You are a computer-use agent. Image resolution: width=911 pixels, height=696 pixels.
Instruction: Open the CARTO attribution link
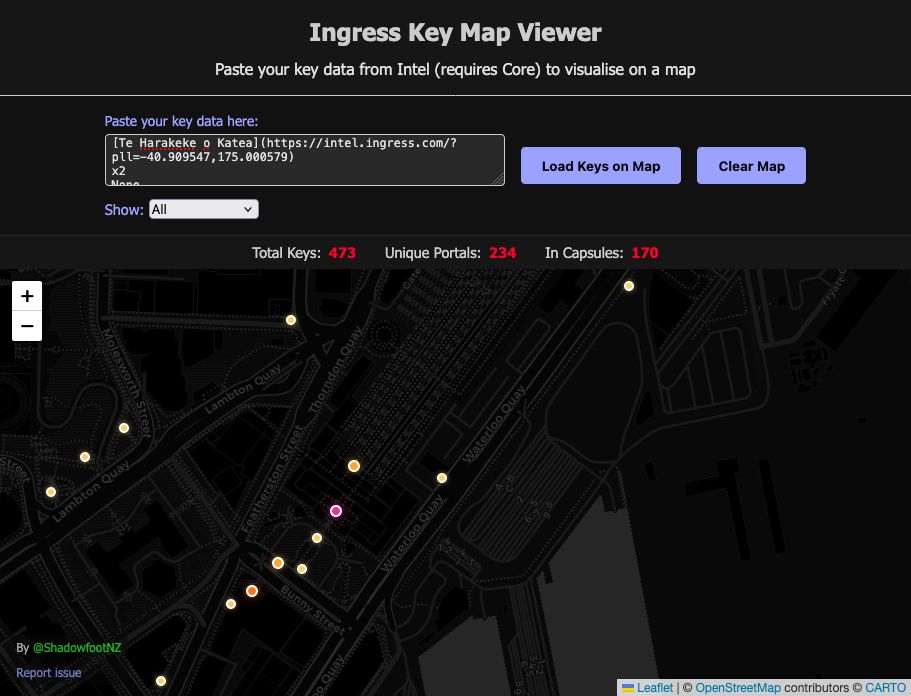pyautogui.click(x=885, y=688)
